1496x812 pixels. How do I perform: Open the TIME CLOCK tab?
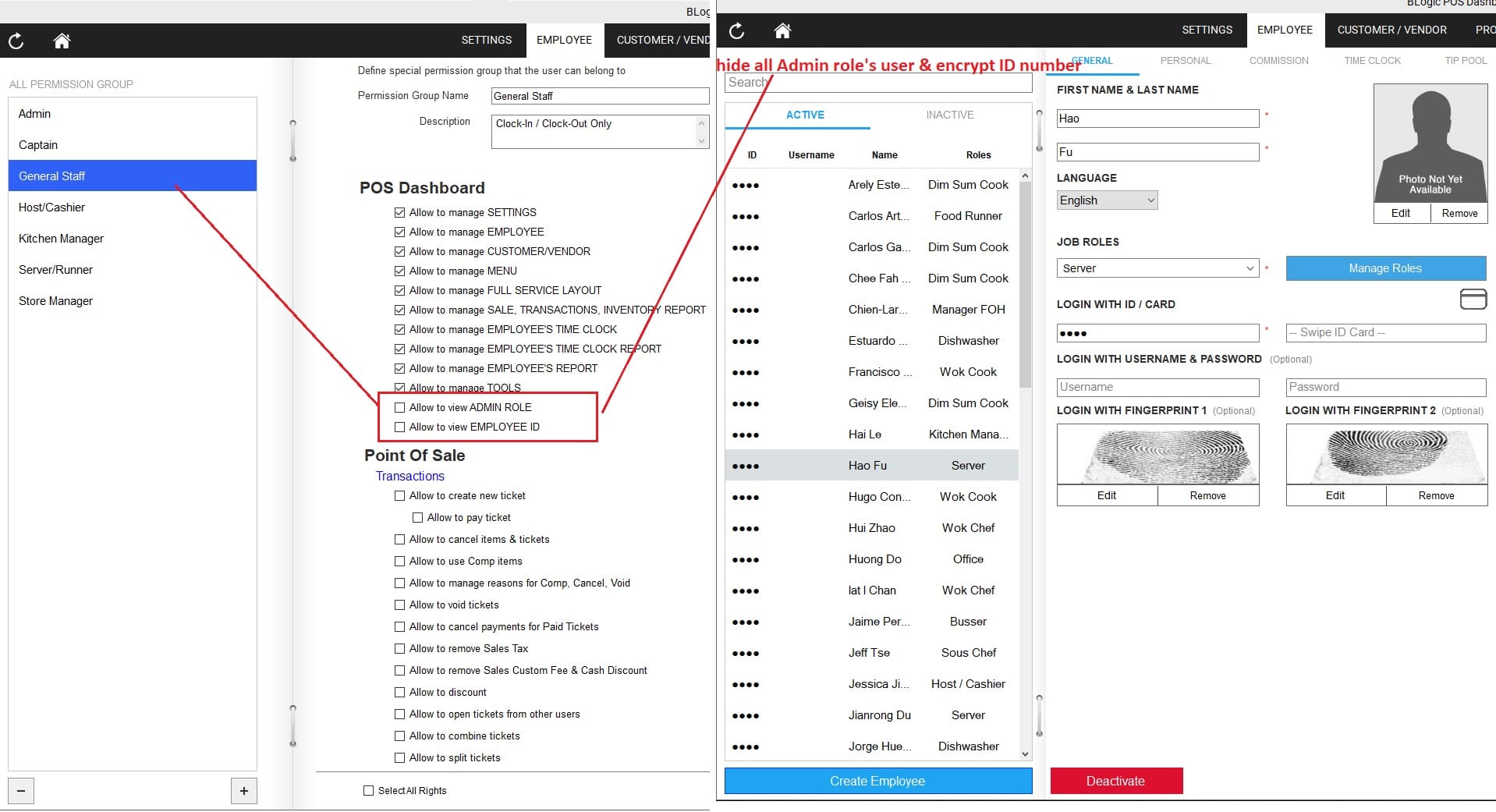(x=1372, y=61)
